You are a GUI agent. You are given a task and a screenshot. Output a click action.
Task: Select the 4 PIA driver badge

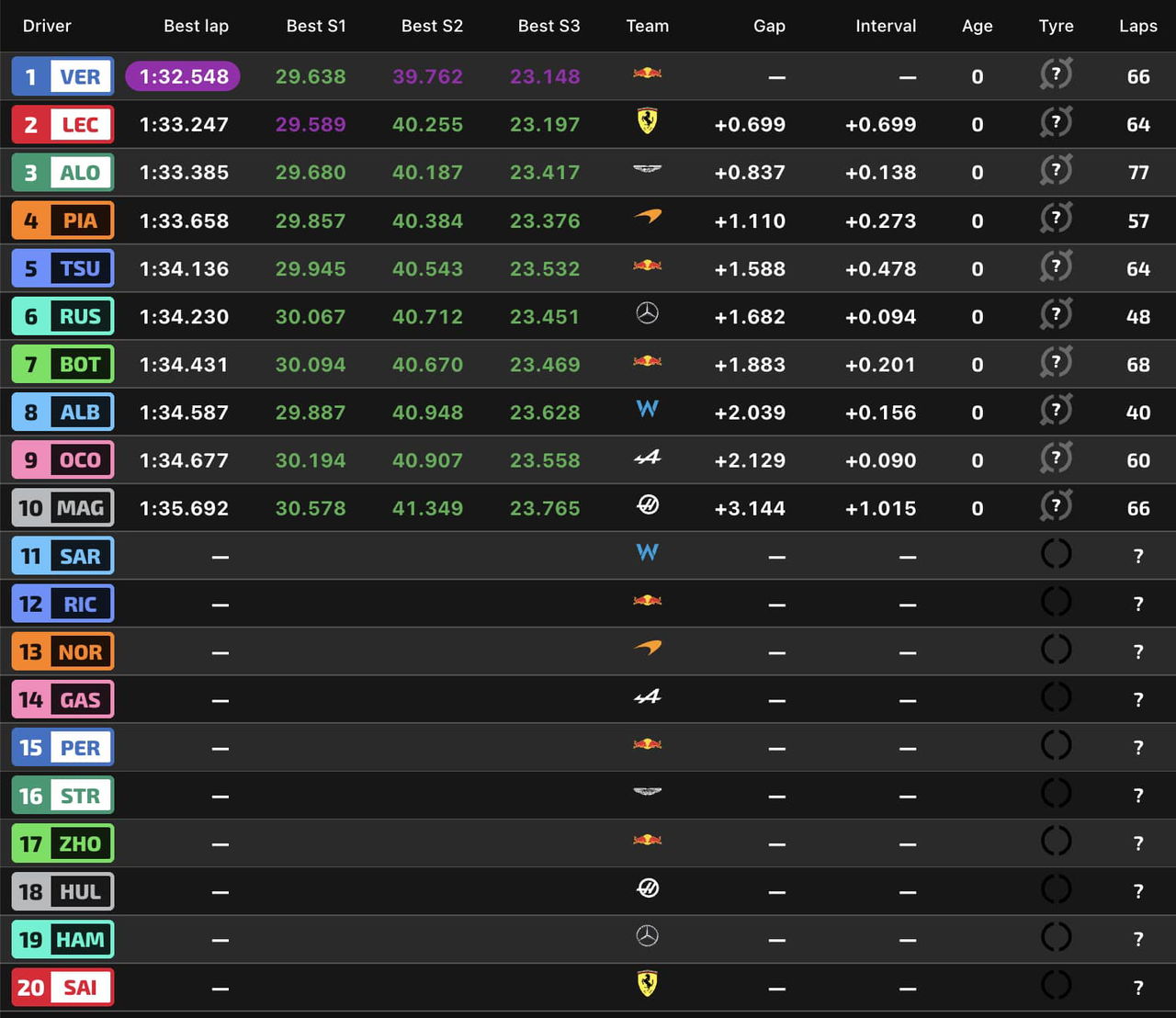point(62,221)
